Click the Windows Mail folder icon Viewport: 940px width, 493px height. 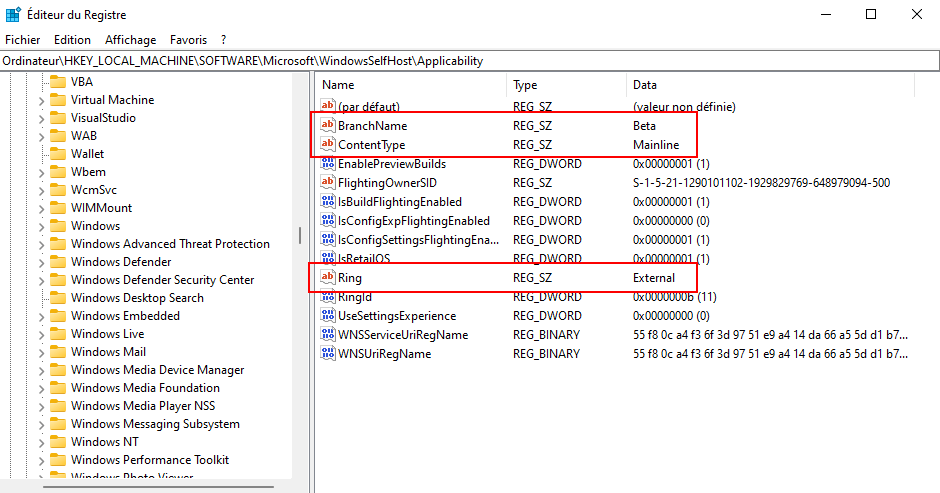point(58,351)
